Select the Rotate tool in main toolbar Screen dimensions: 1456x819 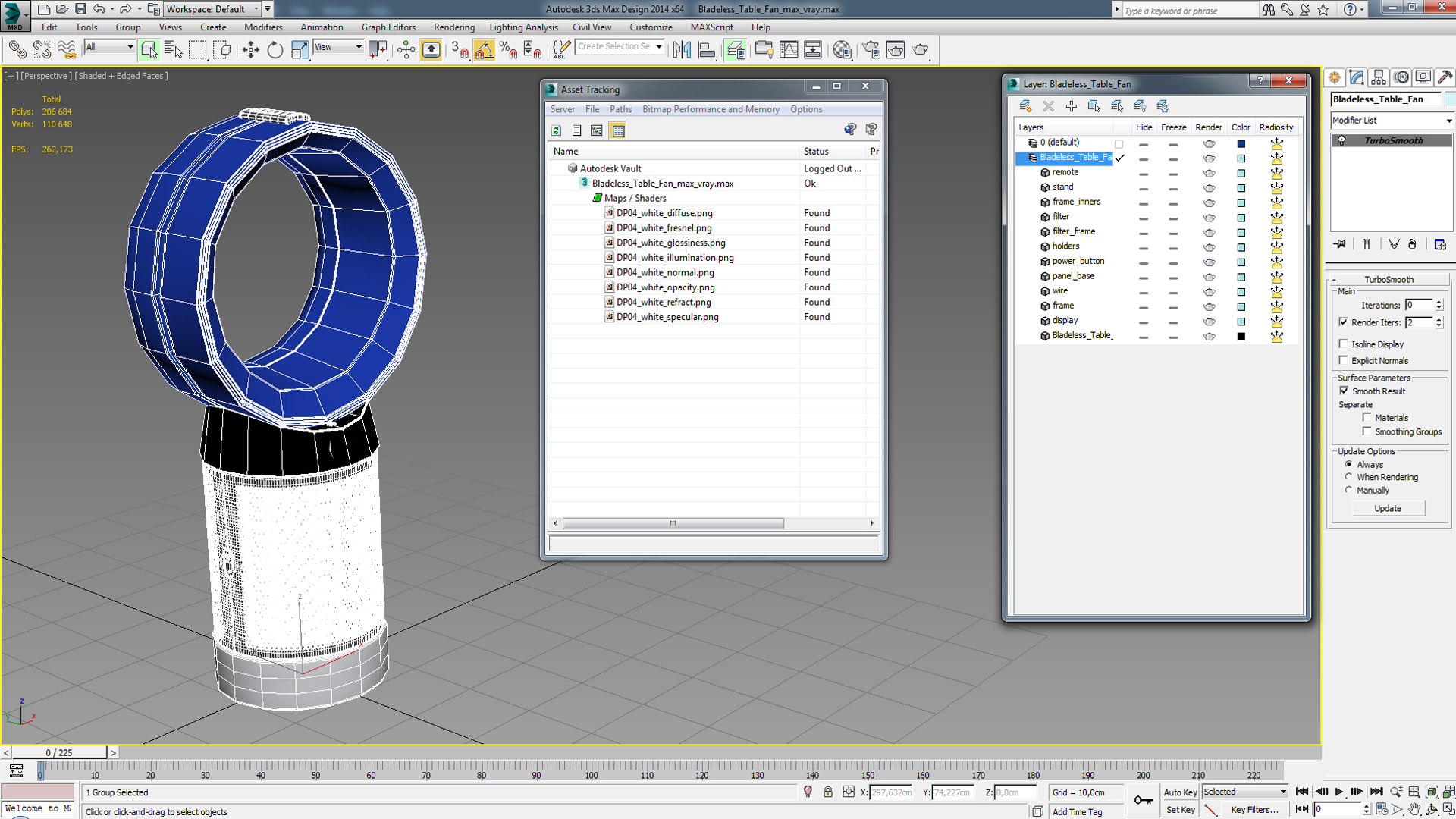[x=275, y=50]
